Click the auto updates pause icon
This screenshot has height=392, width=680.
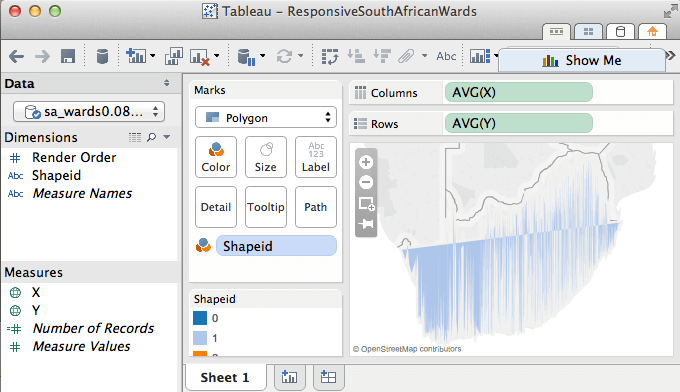pyautogui.click(x=246, y=57)
